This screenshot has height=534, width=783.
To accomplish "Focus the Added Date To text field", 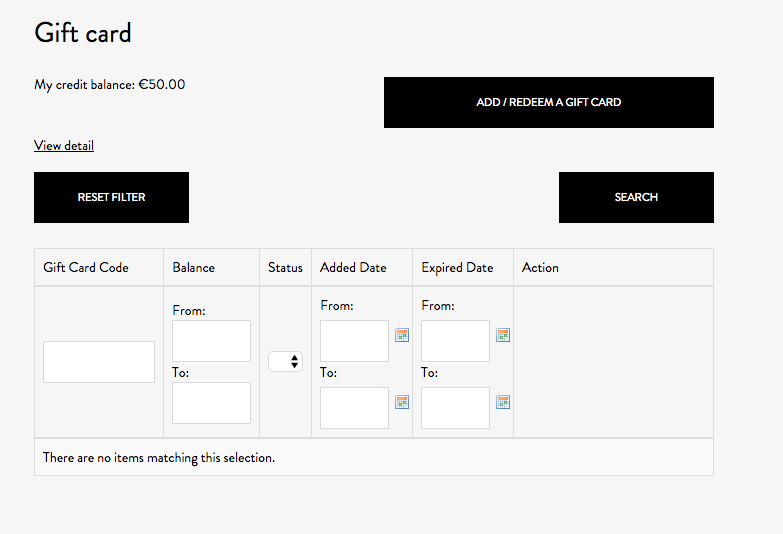I will coord(355,408).
